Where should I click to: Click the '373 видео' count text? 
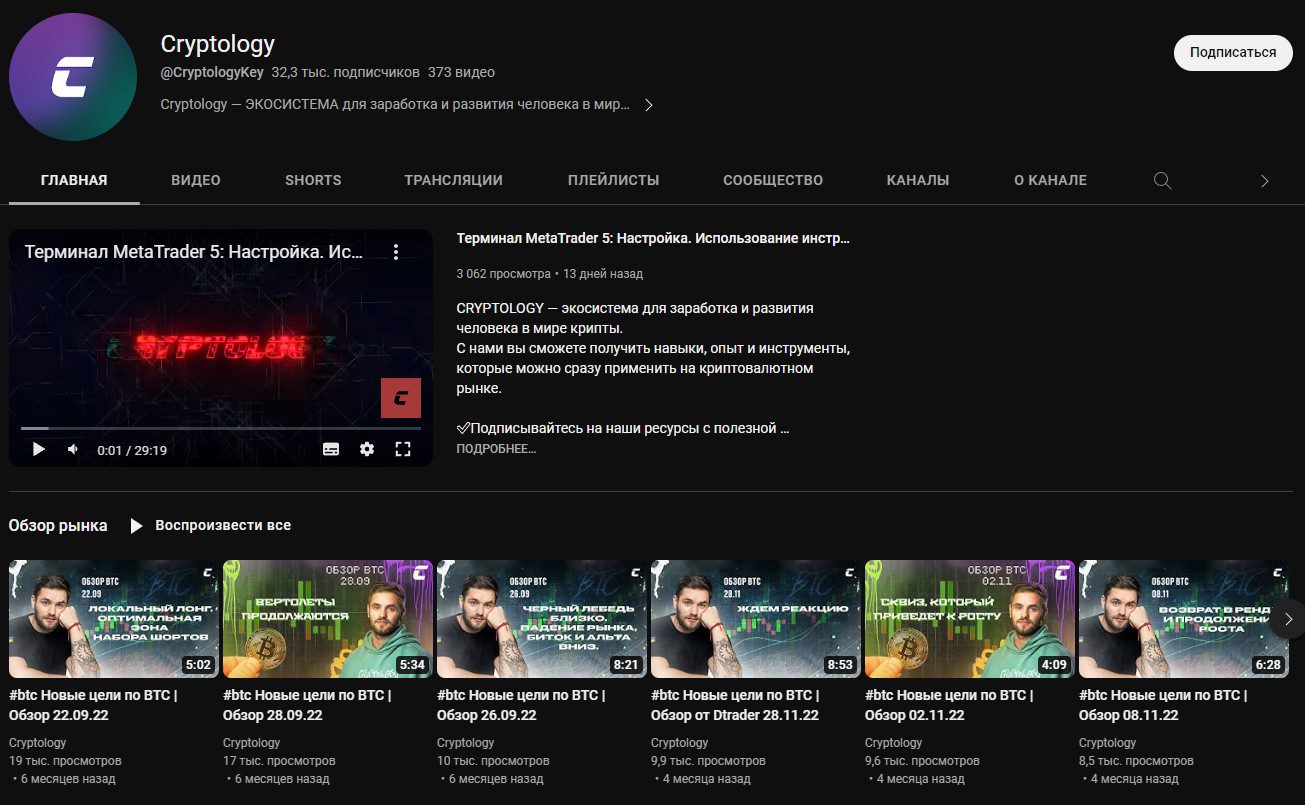point(461,72)
